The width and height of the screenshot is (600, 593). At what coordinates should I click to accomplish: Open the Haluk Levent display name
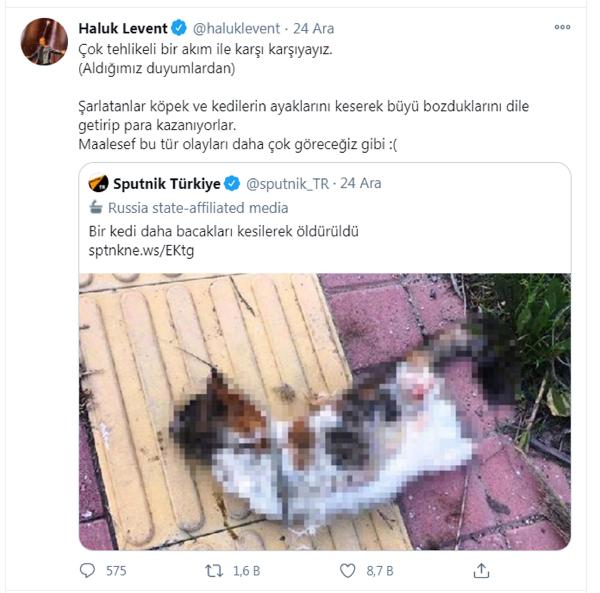click(x=123, y=28)
